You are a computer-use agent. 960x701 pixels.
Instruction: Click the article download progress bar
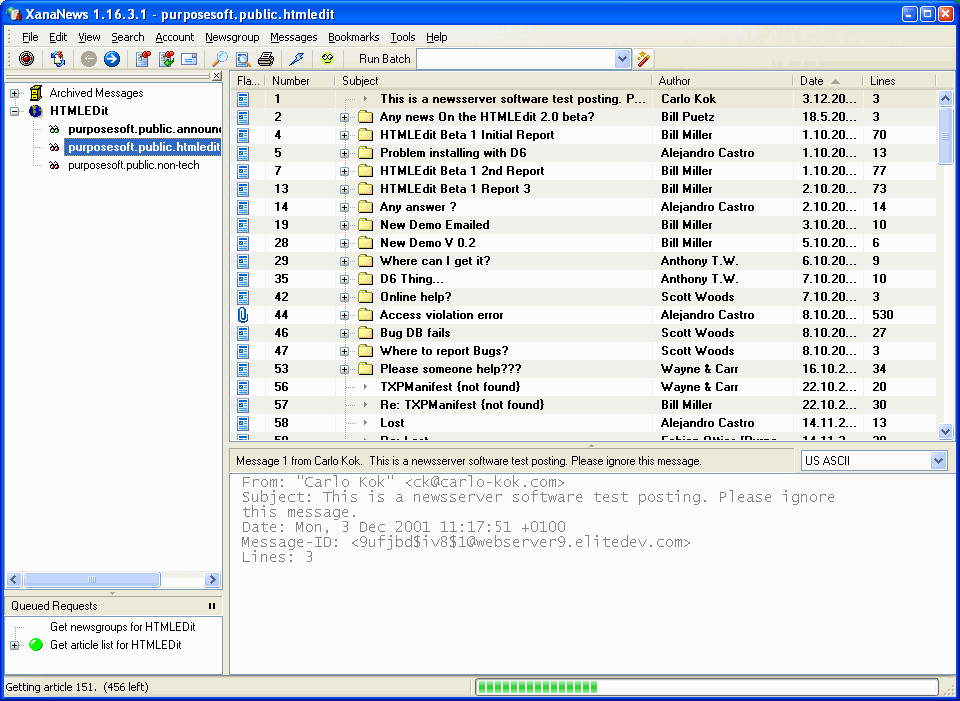(x=707, y=687)
